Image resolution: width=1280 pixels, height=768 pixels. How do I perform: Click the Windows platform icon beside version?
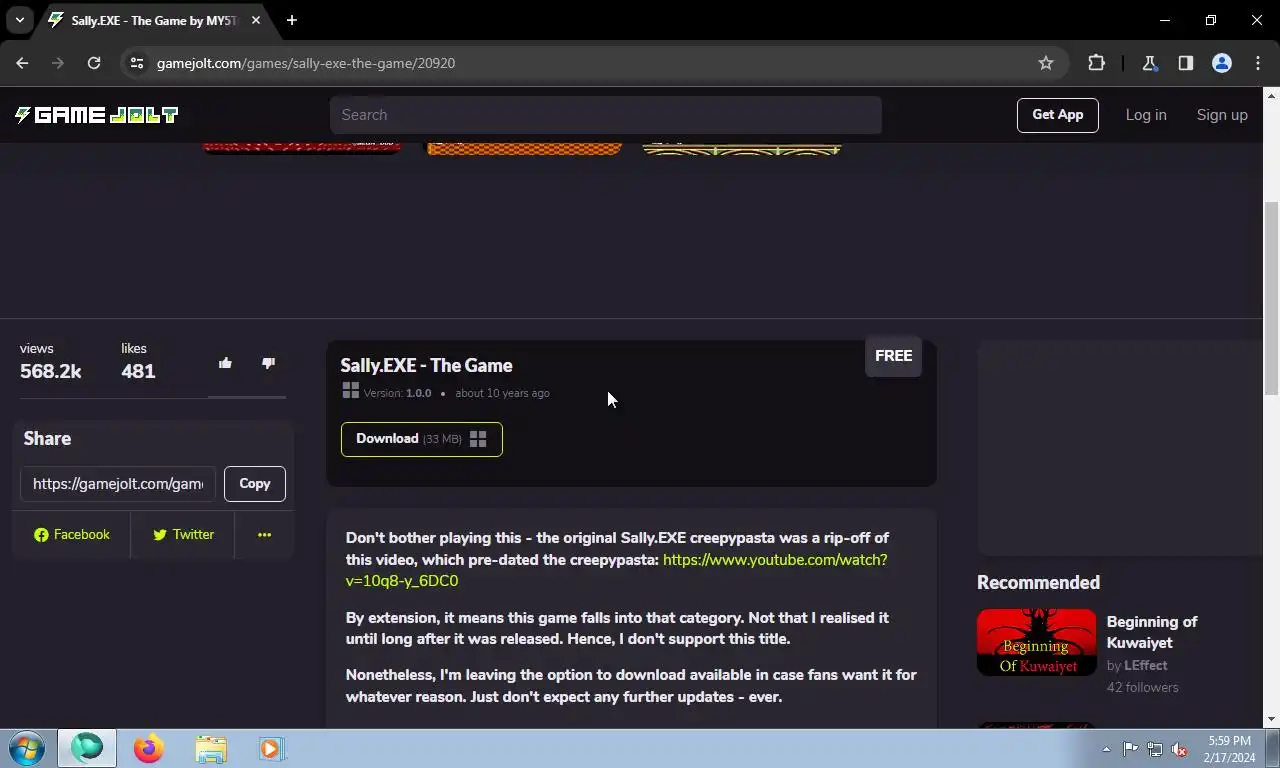(350, 391)
